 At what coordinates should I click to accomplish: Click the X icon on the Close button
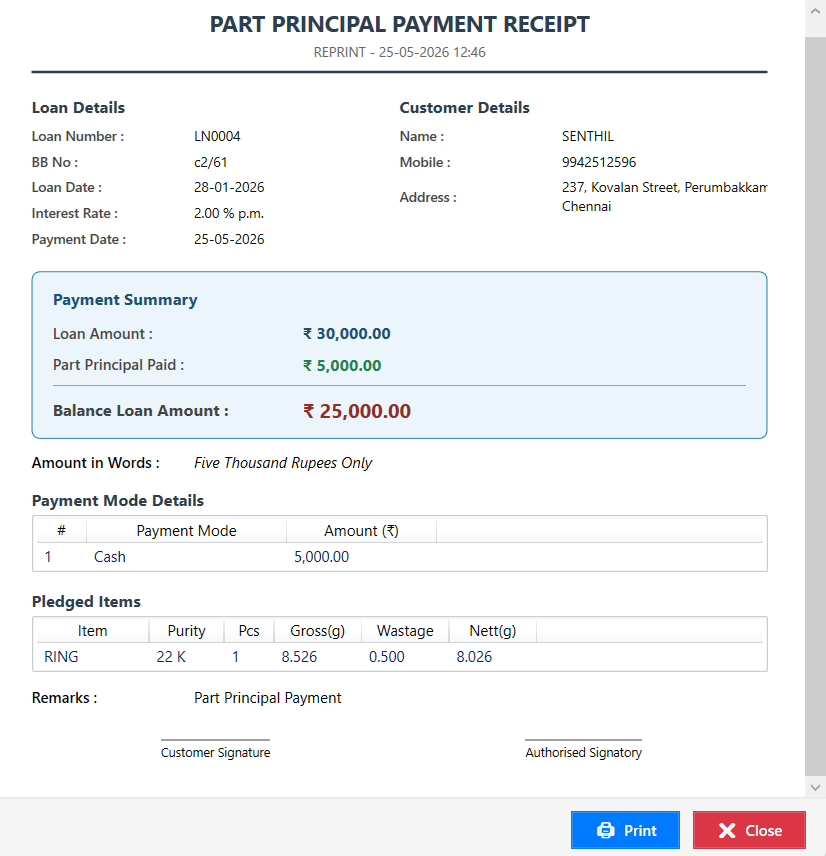(x=727, y=830)
